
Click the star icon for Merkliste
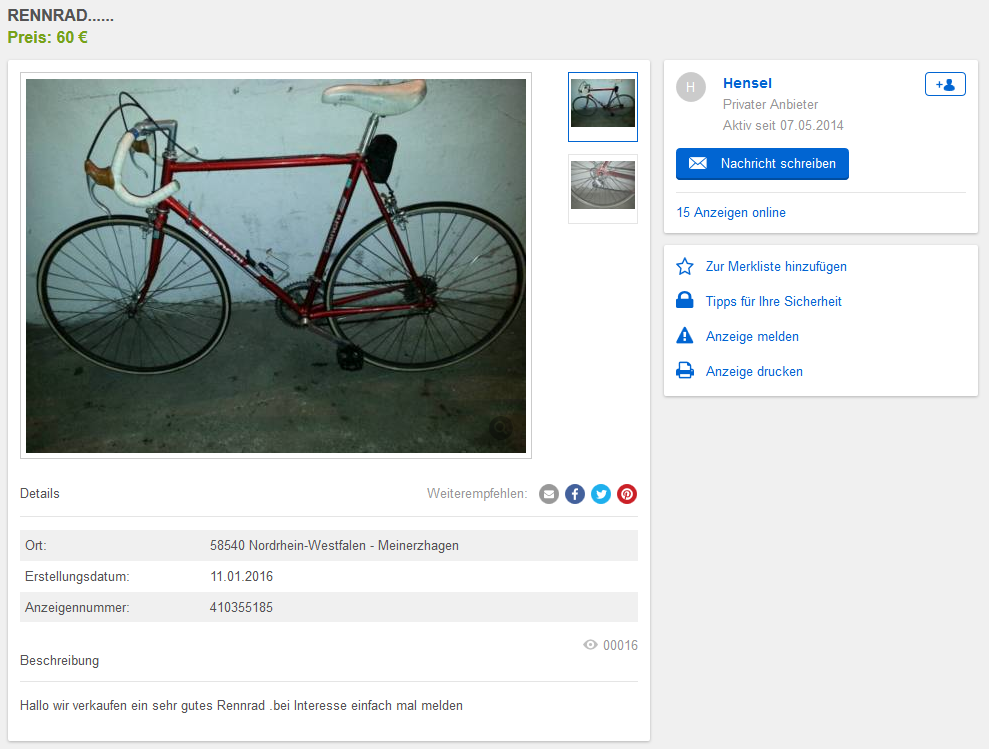pyautogui.click(x=685, y=266)
